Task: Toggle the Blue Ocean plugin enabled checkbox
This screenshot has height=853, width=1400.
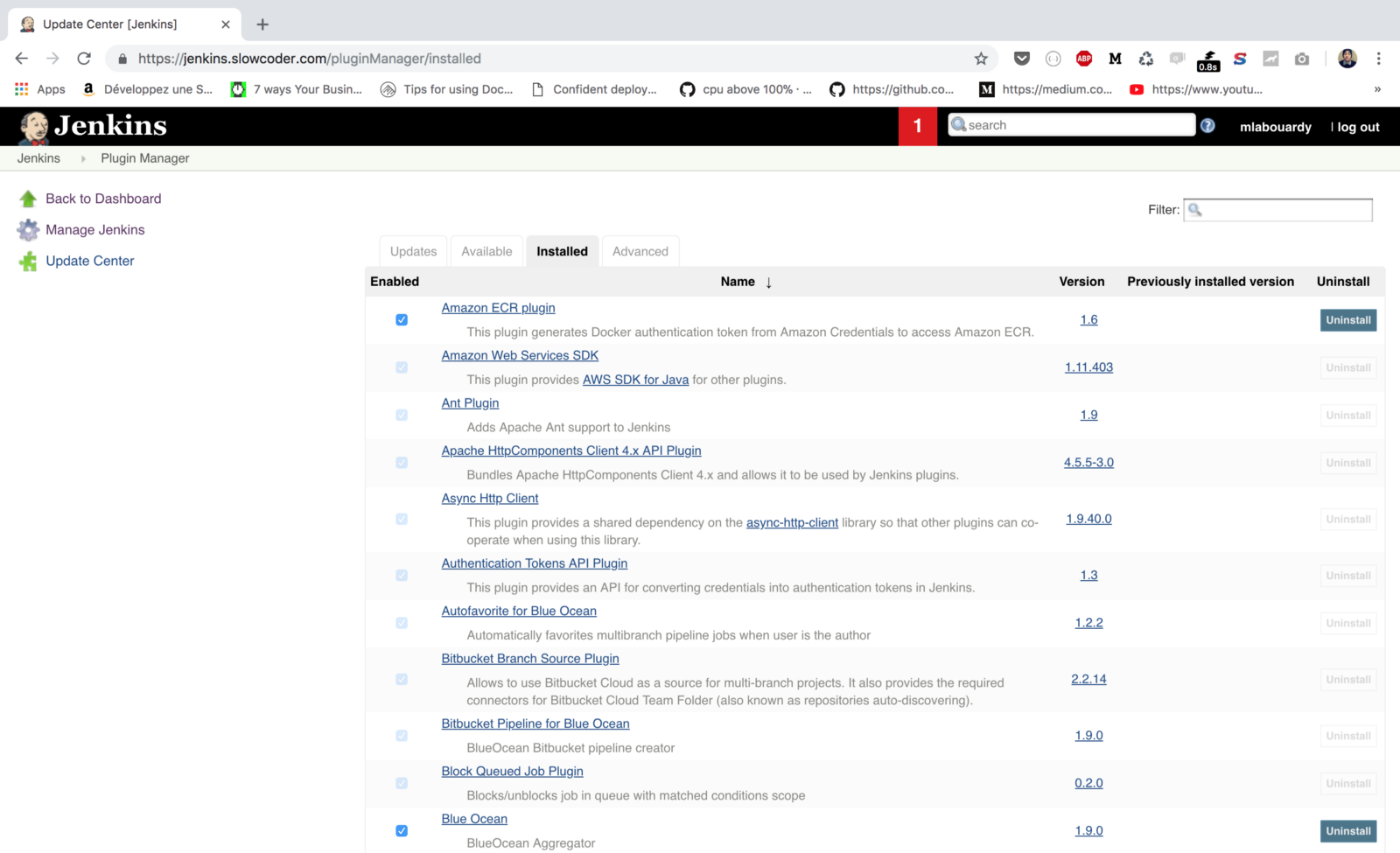Action: pos(402,831)
